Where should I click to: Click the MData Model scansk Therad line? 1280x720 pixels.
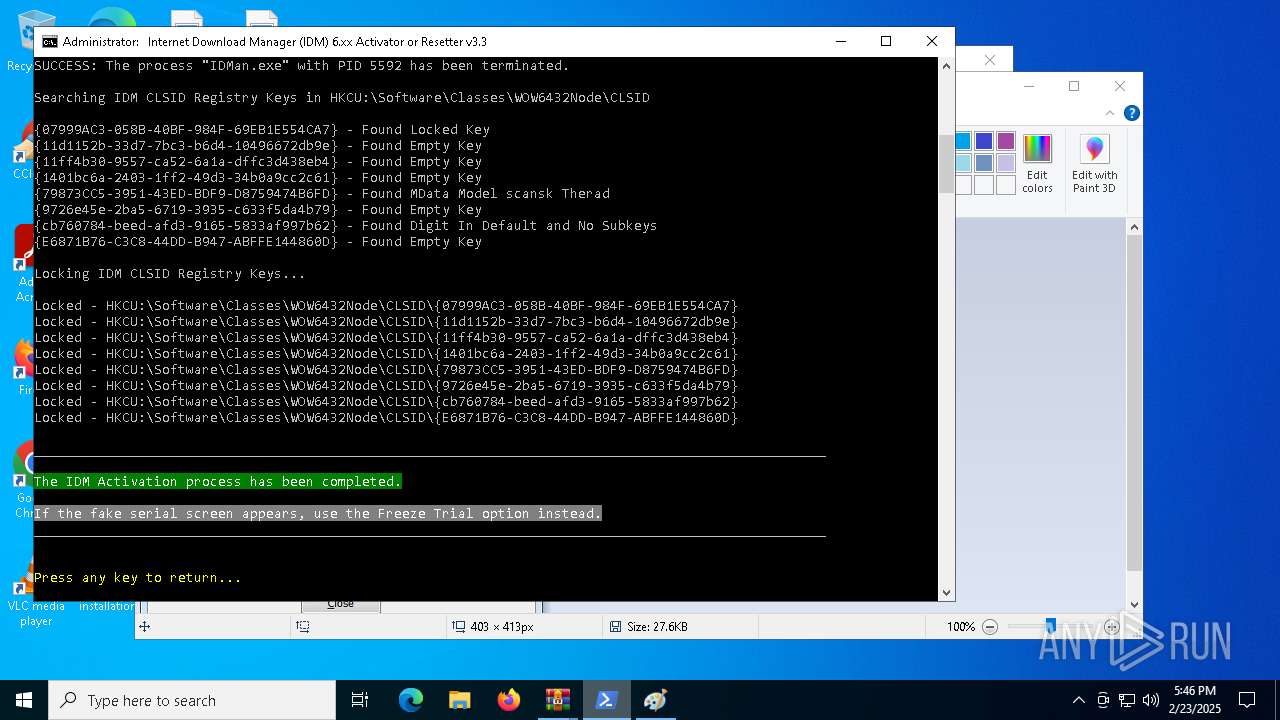(322, 194)
